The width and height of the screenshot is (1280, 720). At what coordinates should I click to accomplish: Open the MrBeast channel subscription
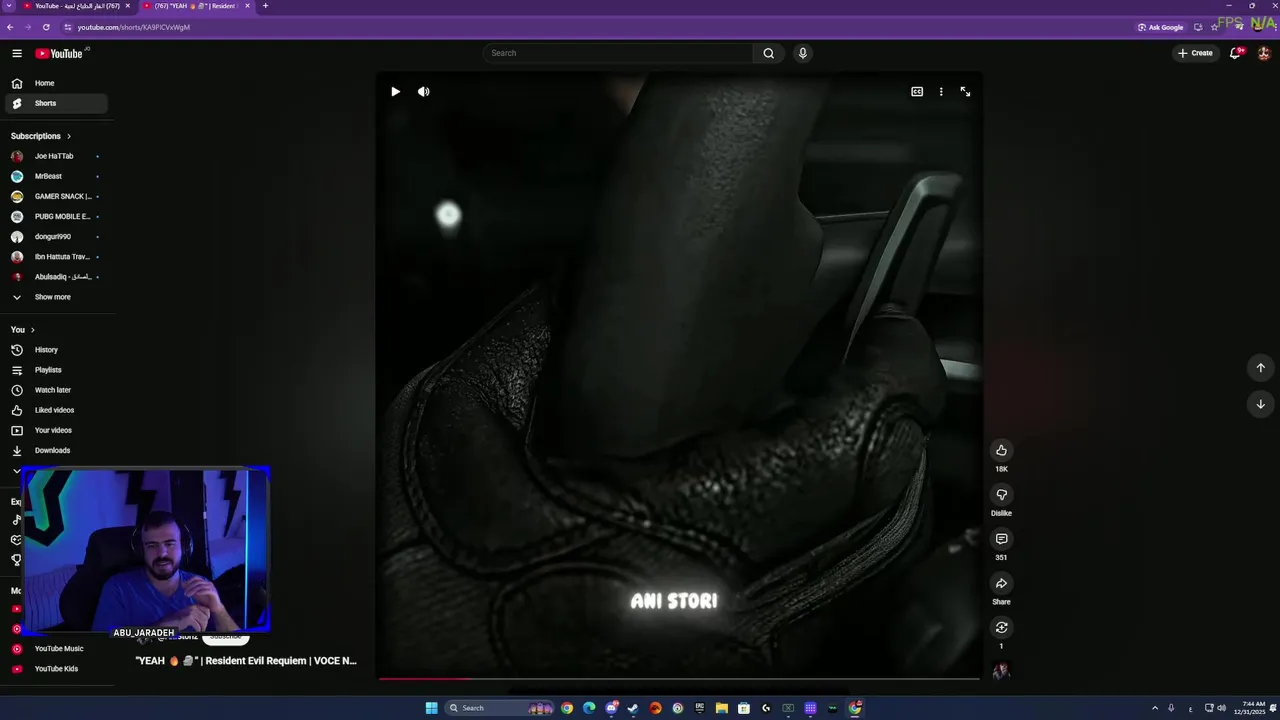click(x=56, y=176)
